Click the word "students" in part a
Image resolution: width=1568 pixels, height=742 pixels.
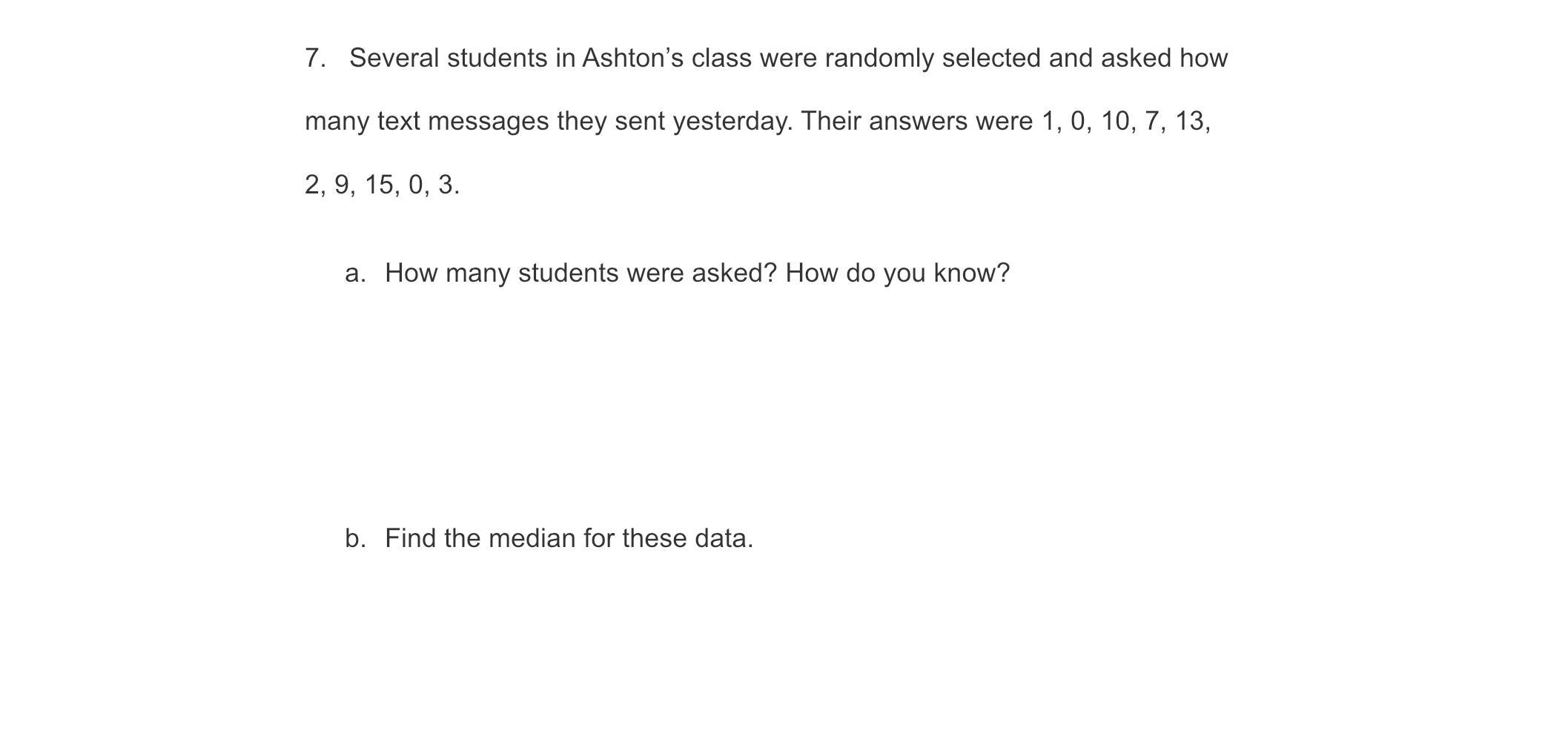[568, 274]
